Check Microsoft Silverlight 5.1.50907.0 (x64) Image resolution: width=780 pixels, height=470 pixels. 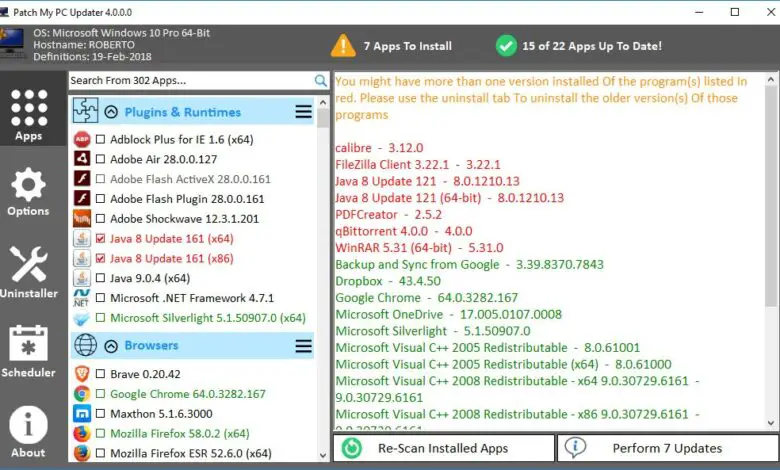(100, 318)
